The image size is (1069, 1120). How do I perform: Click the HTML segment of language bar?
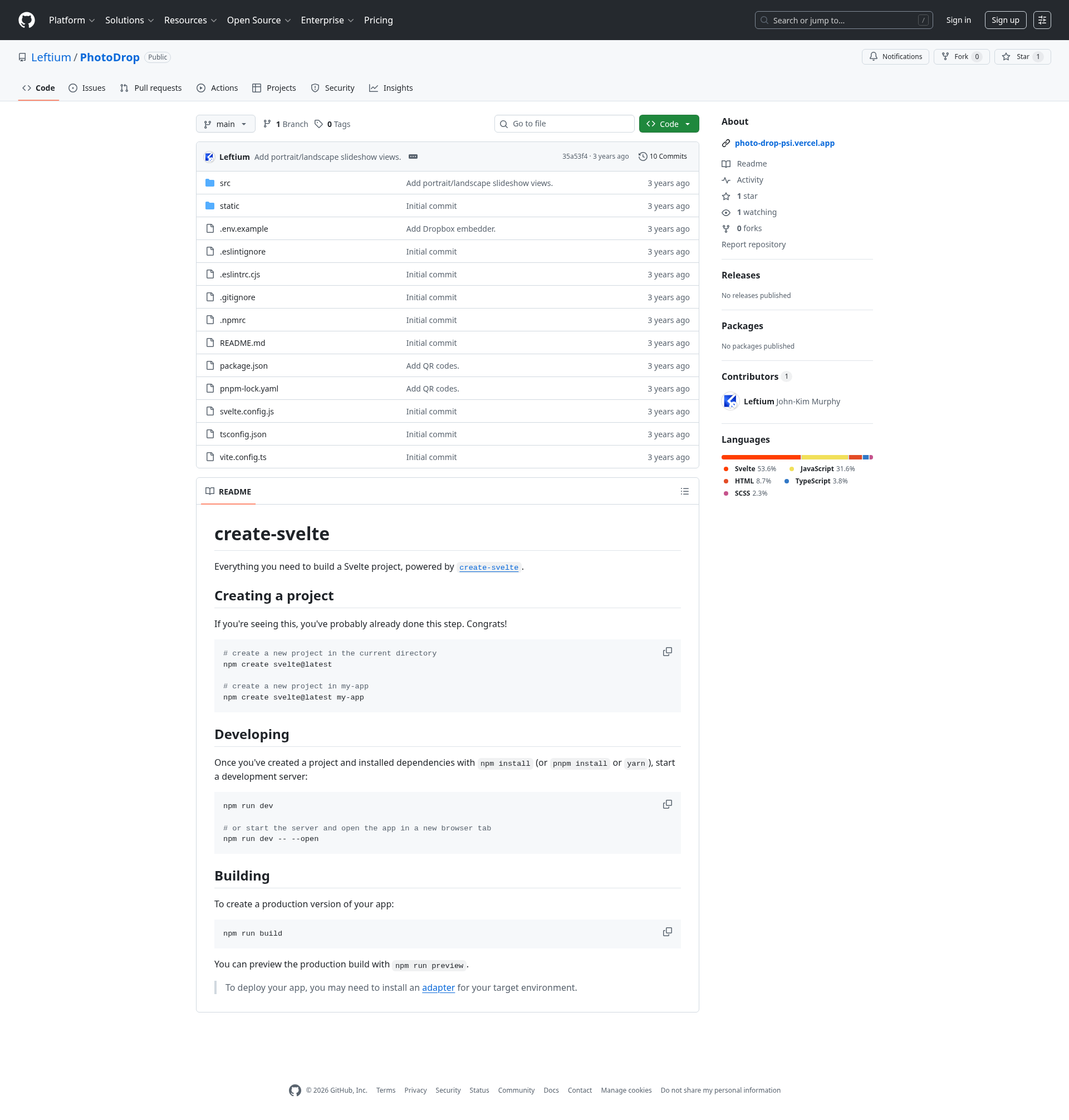pos(855,457)
